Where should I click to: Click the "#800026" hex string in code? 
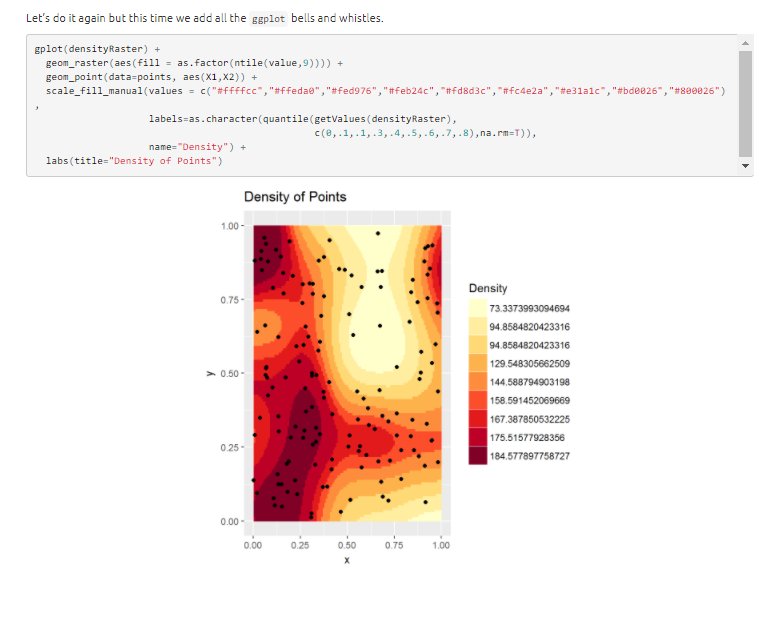(694, 91)
